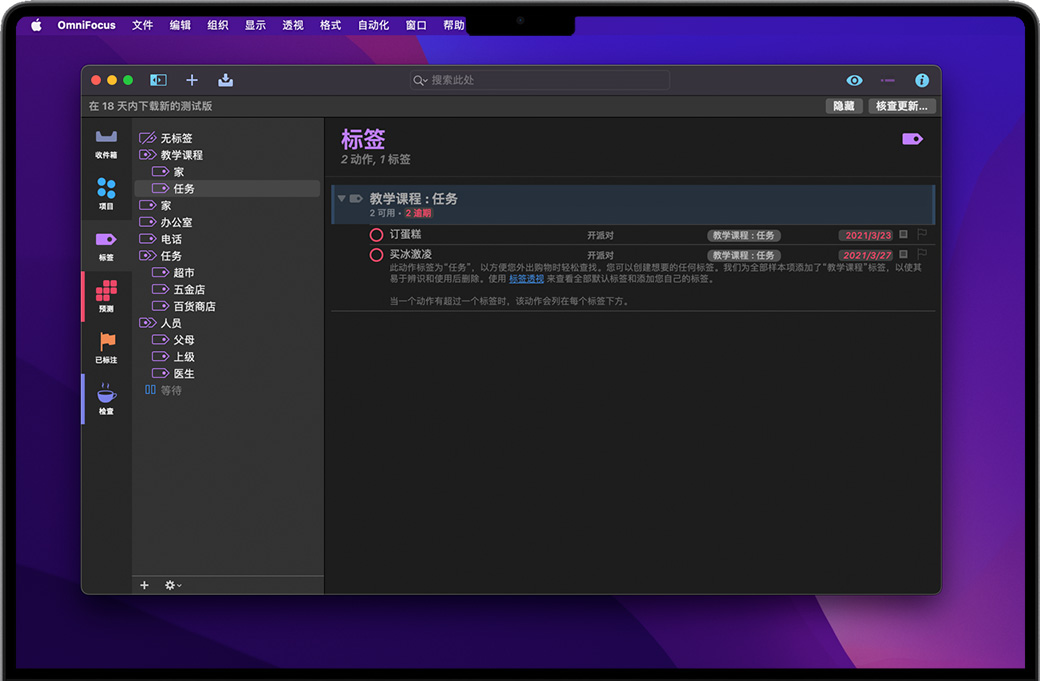Switch to the Projects (项目) perspective

(106, 192)
